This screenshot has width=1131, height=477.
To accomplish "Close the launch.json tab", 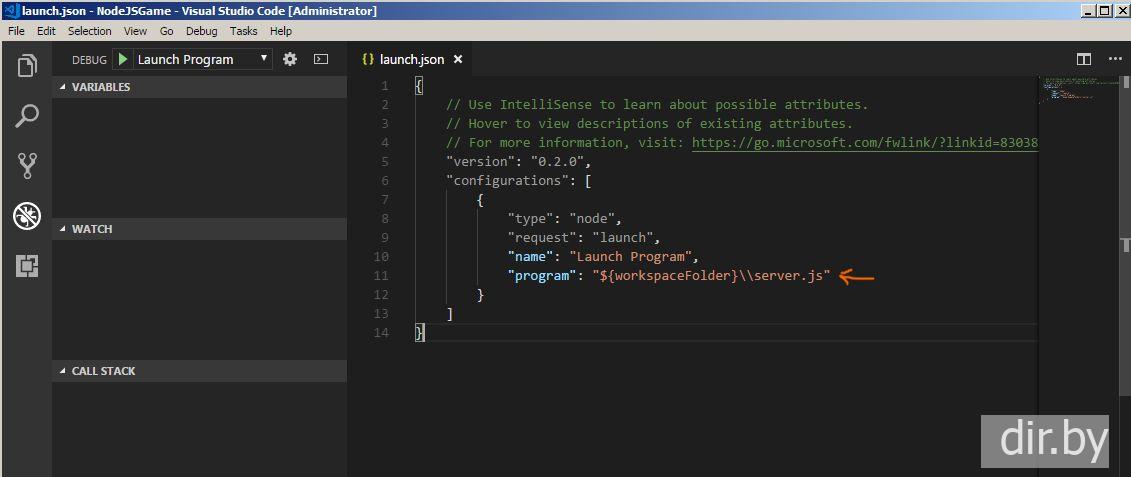I will 458,59.
